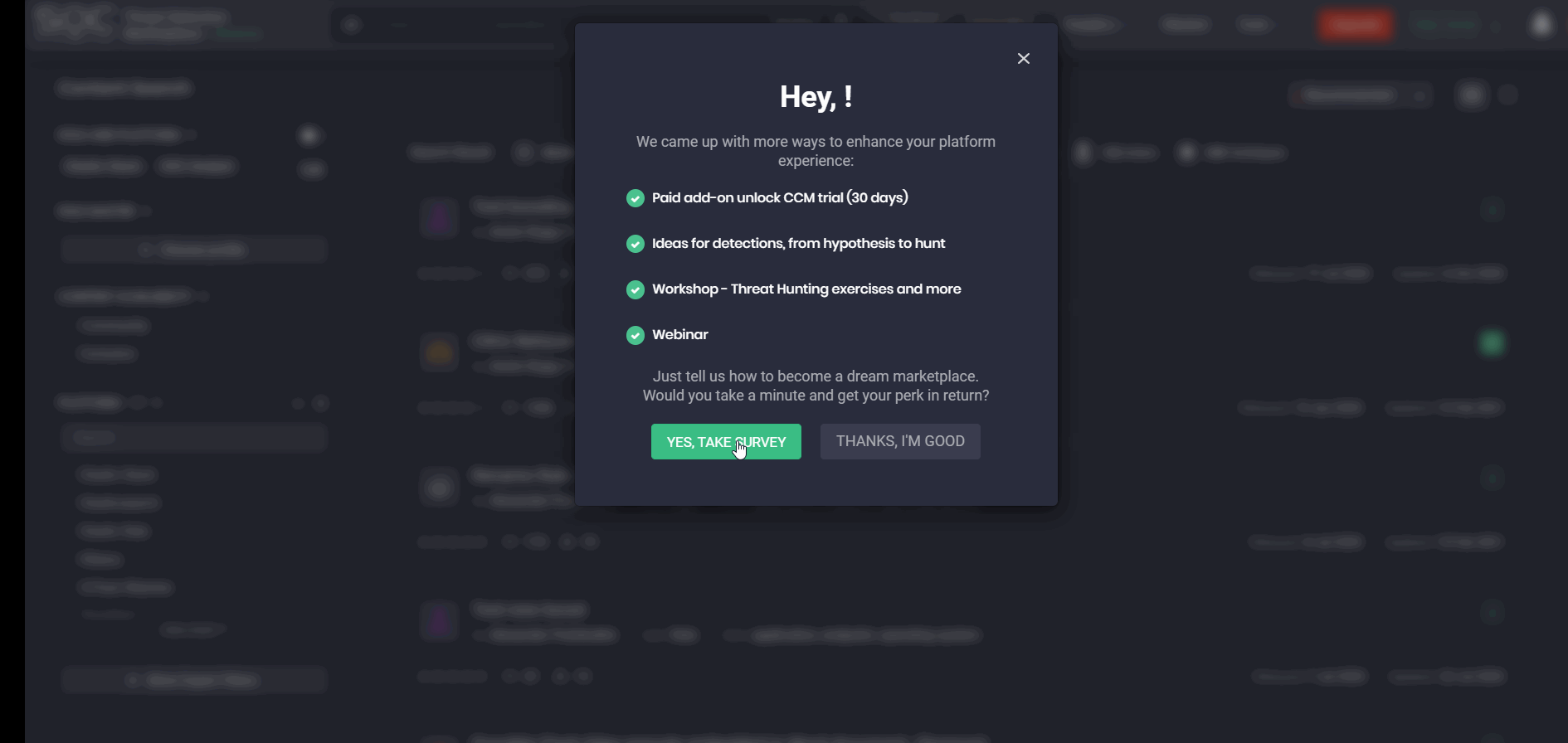The image size is (1568, 743).
Task: Close the survey popup with the X
Action: click(1024, 59)
